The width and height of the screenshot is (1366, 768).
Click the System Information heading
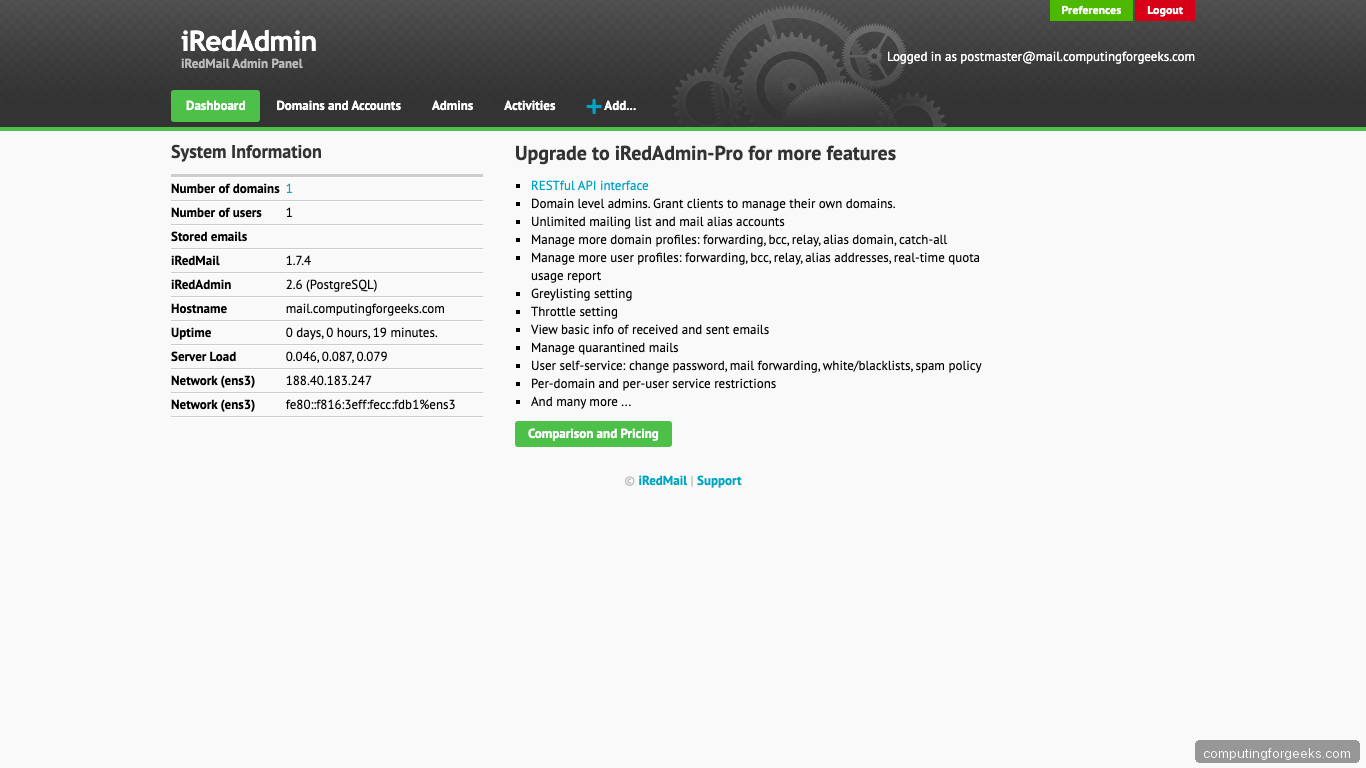tap(246, 152)
